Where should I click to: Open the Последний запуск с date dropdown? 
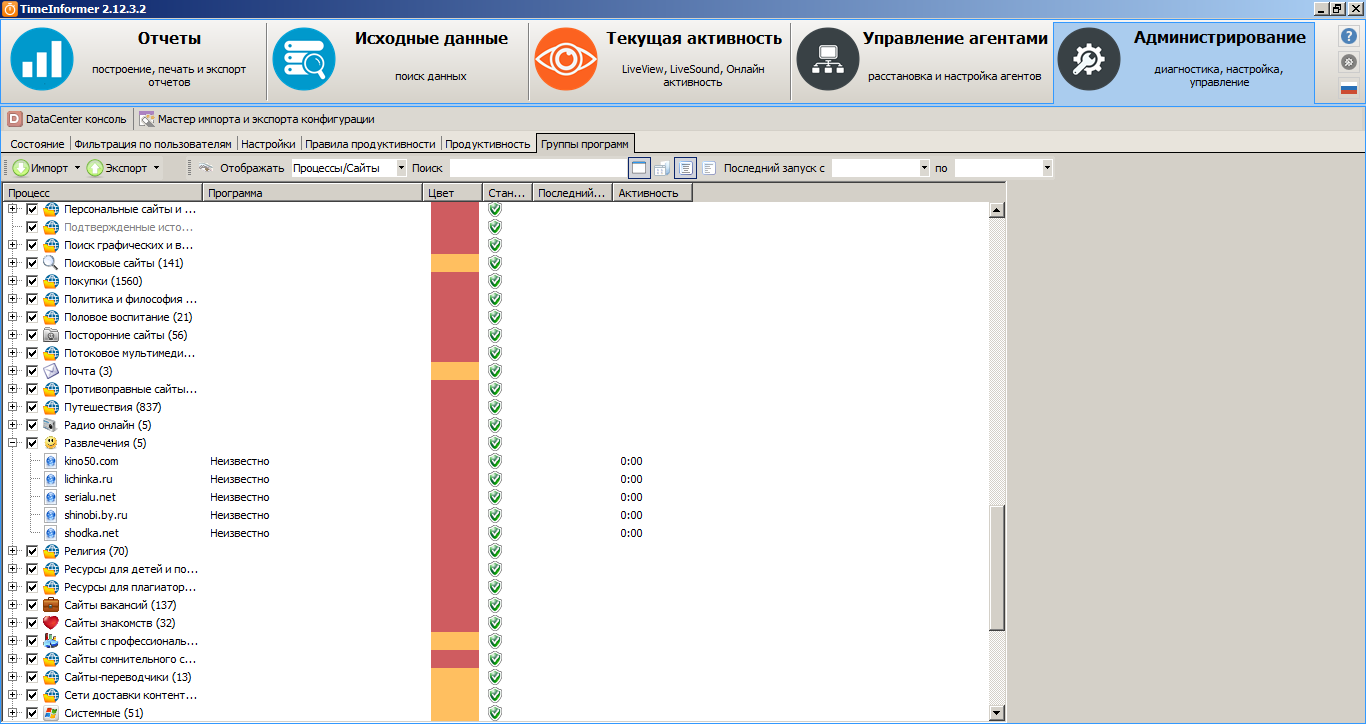(924, 168)
